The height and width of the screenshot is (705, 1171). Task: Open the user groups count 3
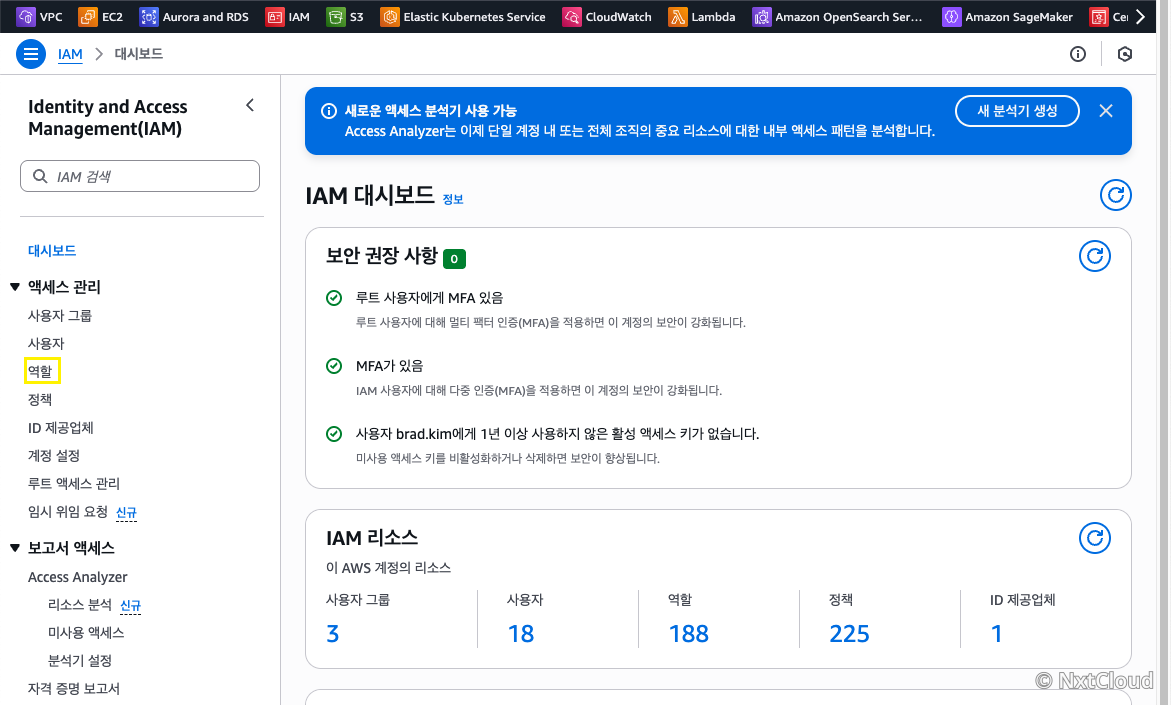333,634
